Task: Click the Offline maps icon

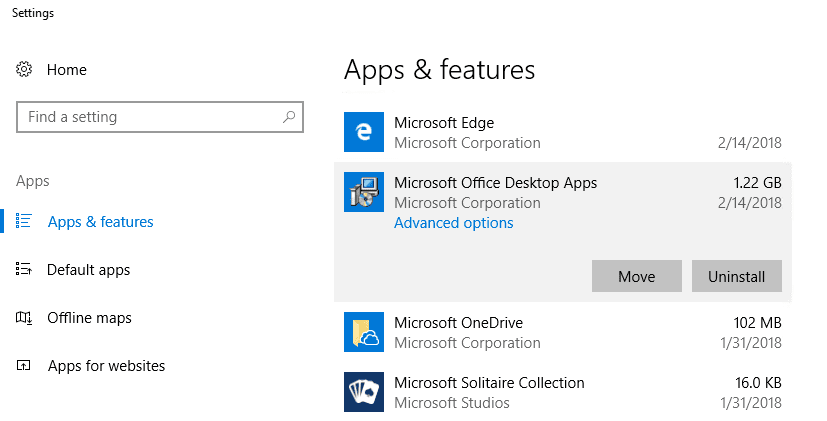Action: click(24, 318)
